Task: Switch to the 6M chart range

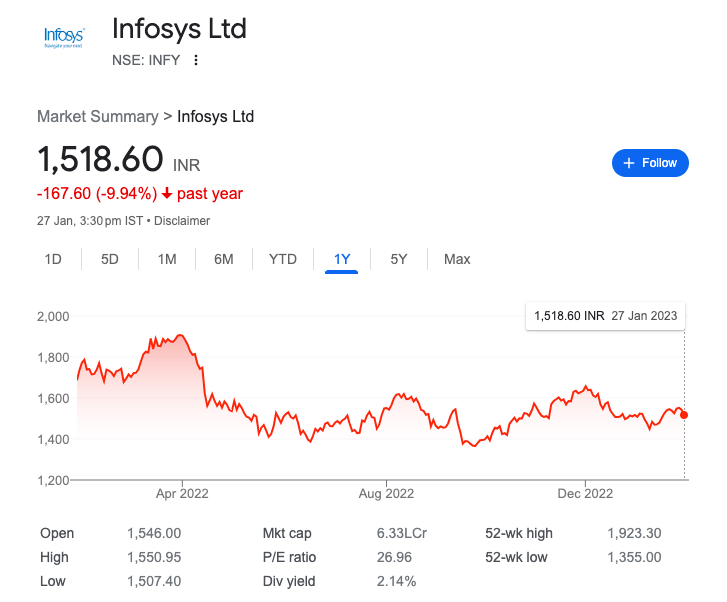Action: pyautogui.click(x=224, y=259)
